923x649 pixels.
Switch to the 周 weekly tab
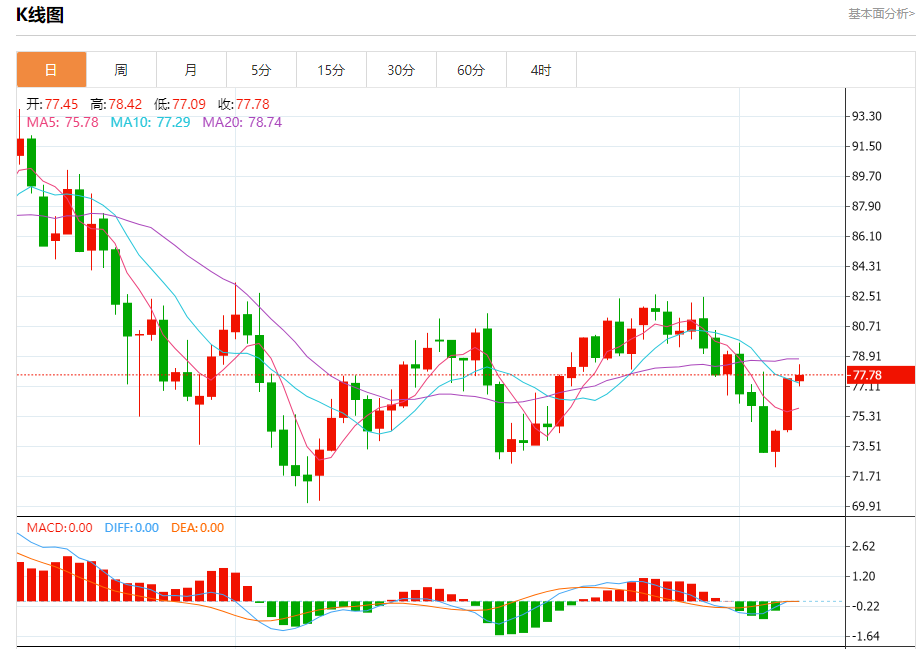pos(121,70)
